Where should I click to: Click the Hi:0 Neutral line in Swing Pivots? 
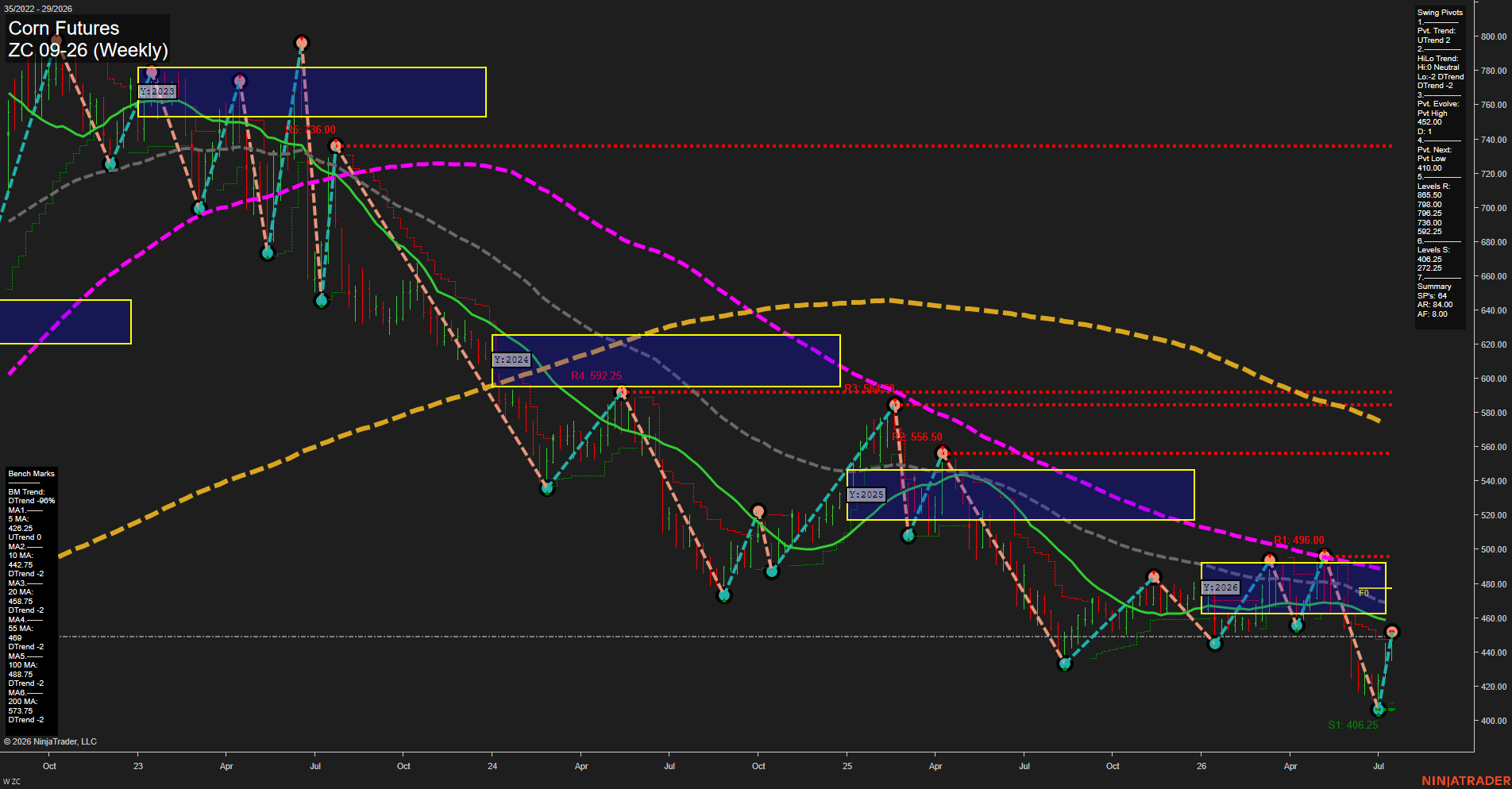click(x=1438, y=67)
